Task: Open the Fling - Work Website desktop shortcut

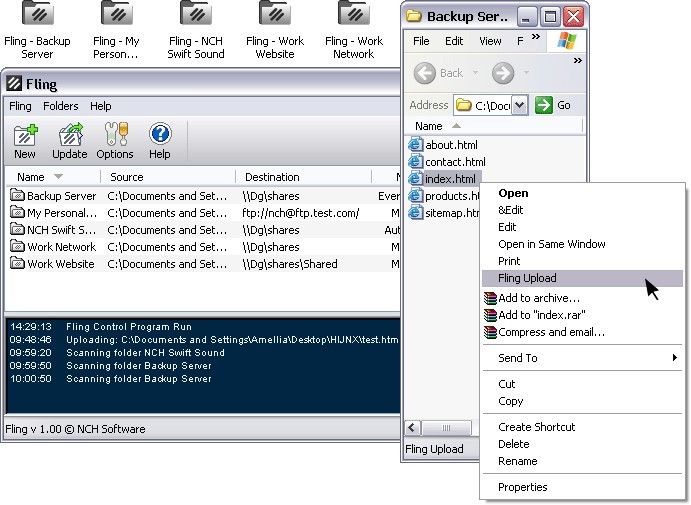Action: pyautogui.click(x=275, y=29)
